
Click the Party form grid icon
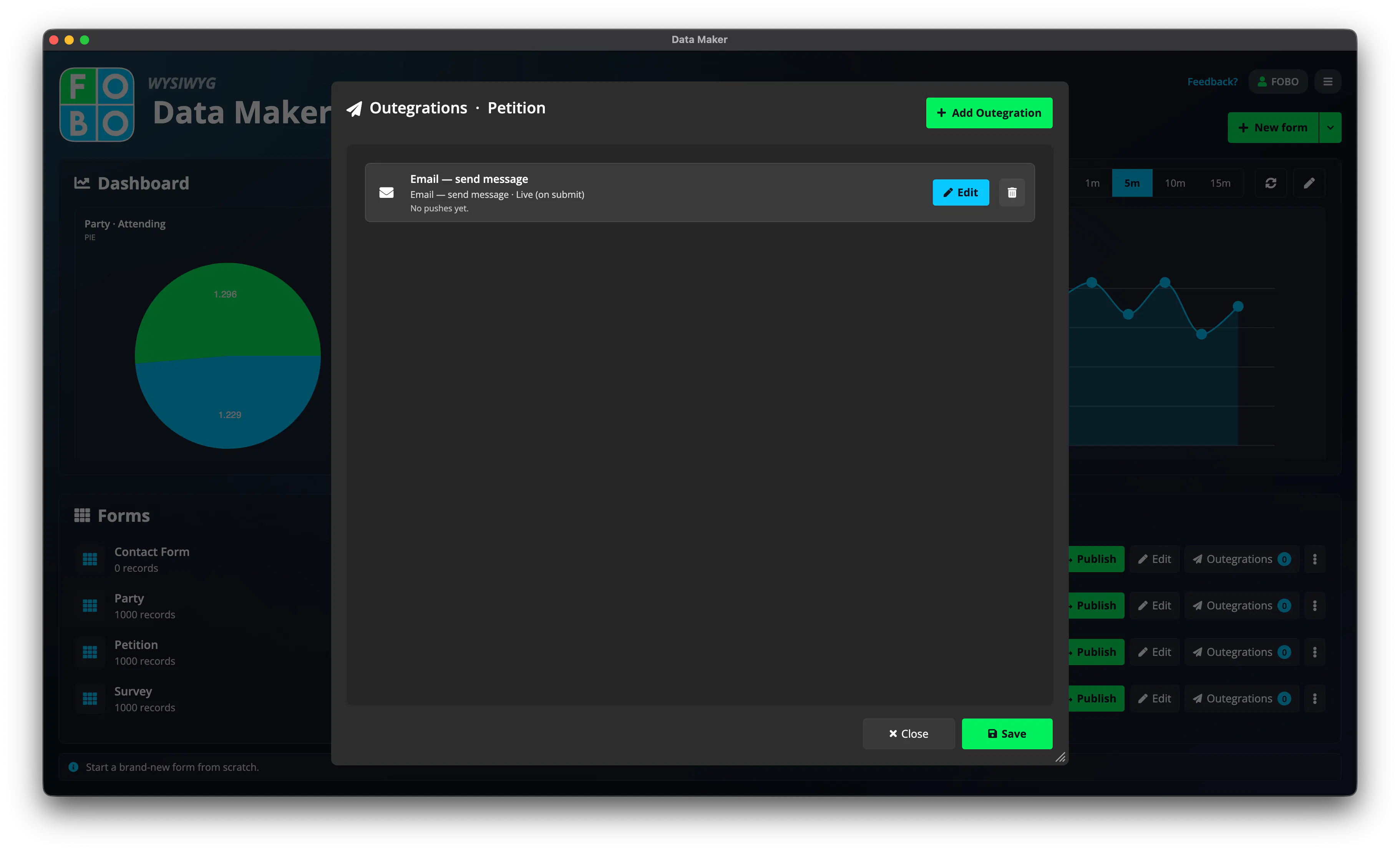point(90,606)
